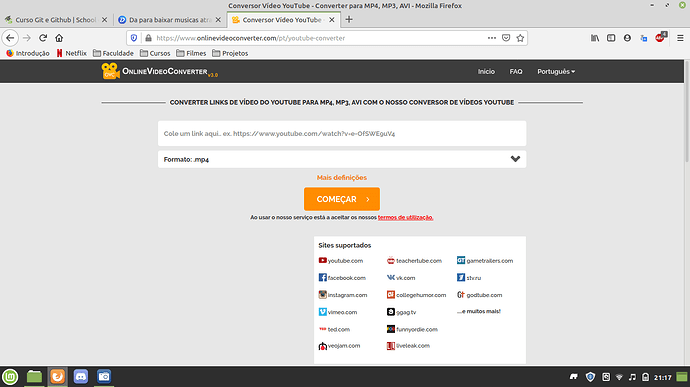
Task: Click the browser forward arrow
Action: (x=27, y=38)
